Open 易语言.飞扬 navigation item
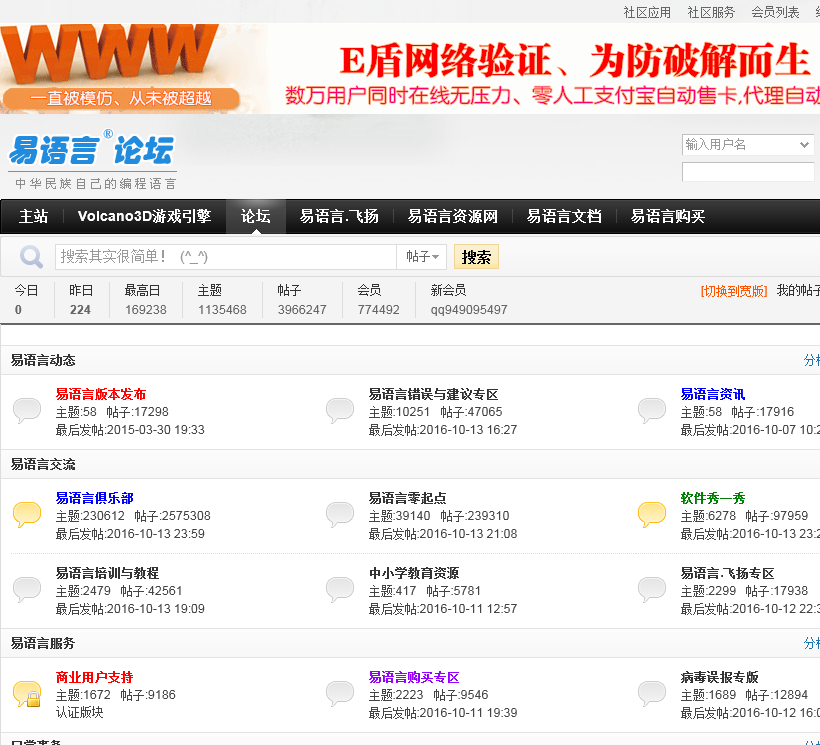820x745 pixels. point(339,216)
